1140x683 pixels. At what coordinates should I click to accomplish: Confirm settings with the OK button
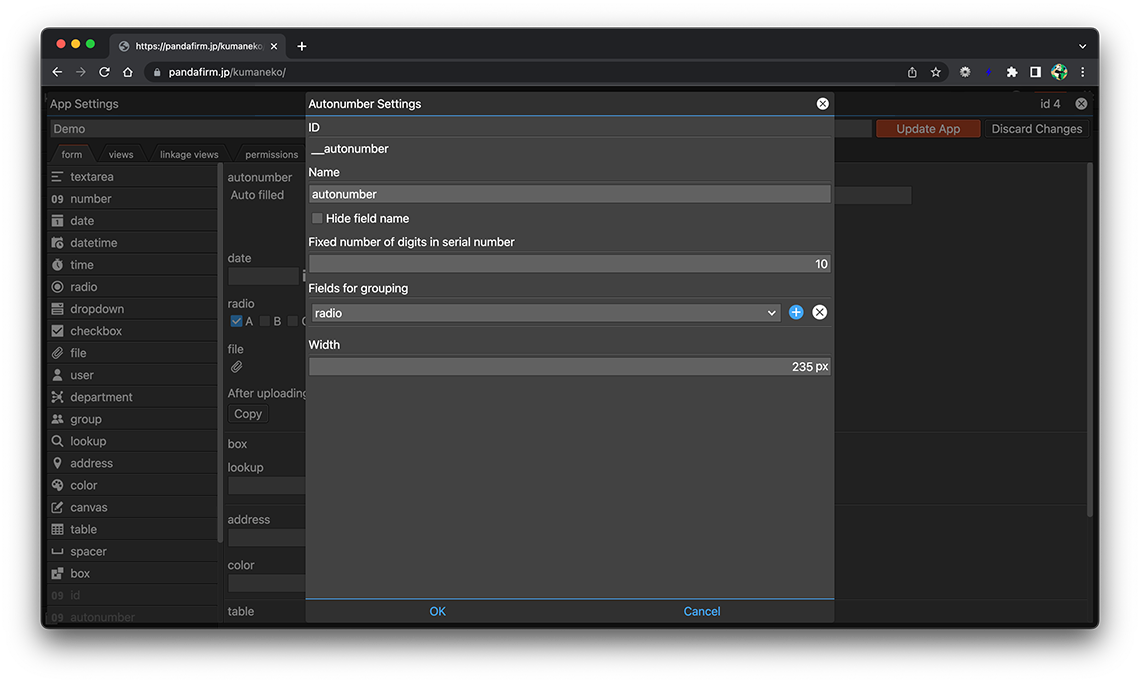tap(437, 612)
